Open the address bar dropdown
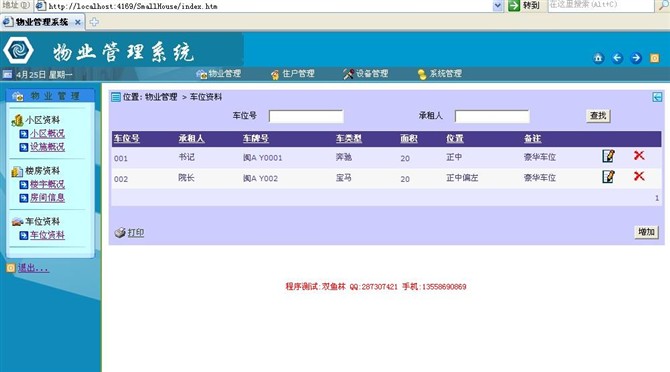Screen dimensions: 670x372 click(497, 6)
